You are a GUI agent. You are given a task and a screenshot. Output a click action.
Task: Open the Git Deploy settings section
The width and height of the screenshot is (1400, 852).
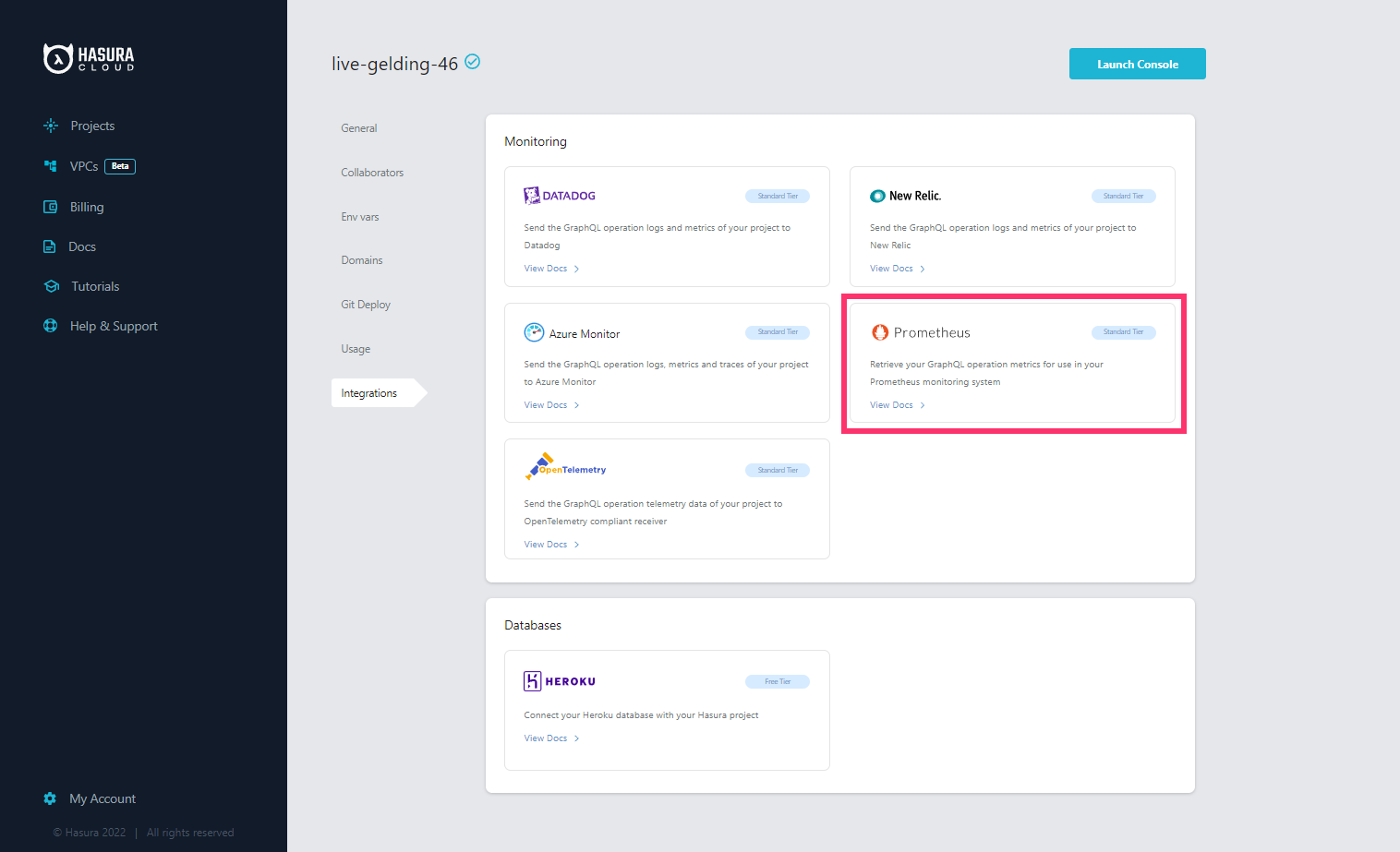point(366,304)
